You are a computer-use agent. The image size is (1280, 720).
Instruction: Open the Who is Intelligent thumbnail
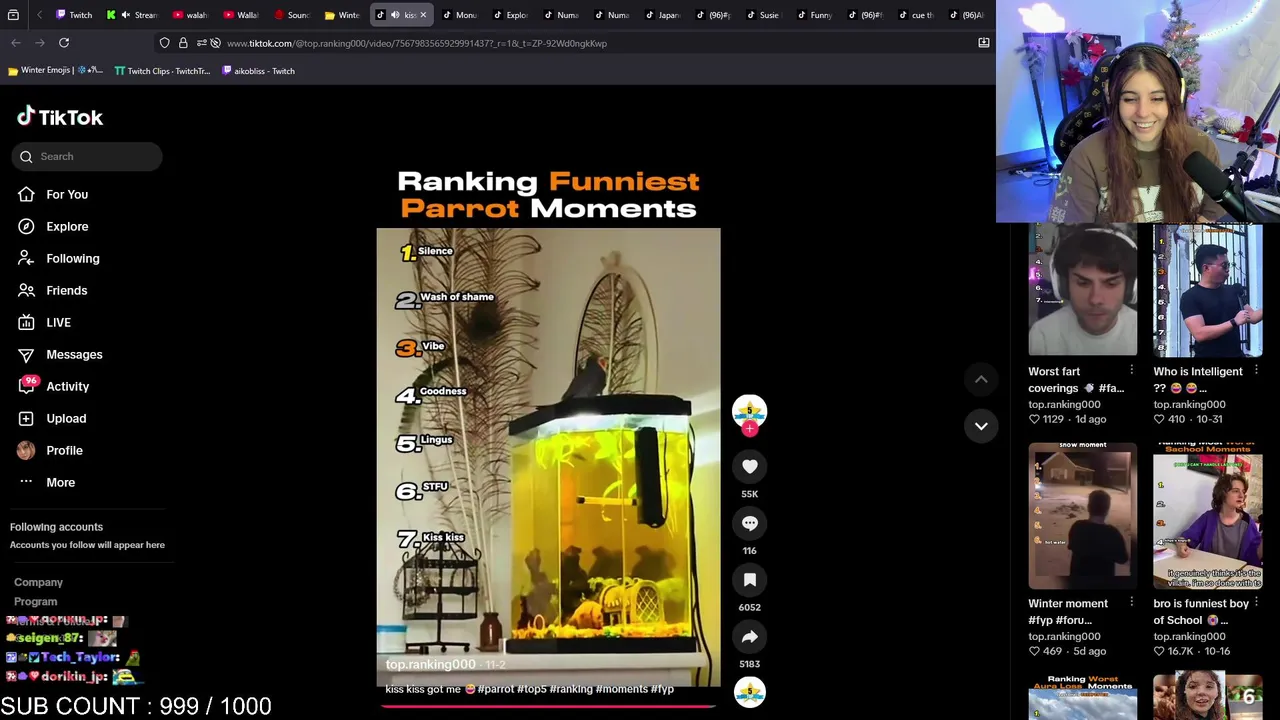[x=1207, y=290]
